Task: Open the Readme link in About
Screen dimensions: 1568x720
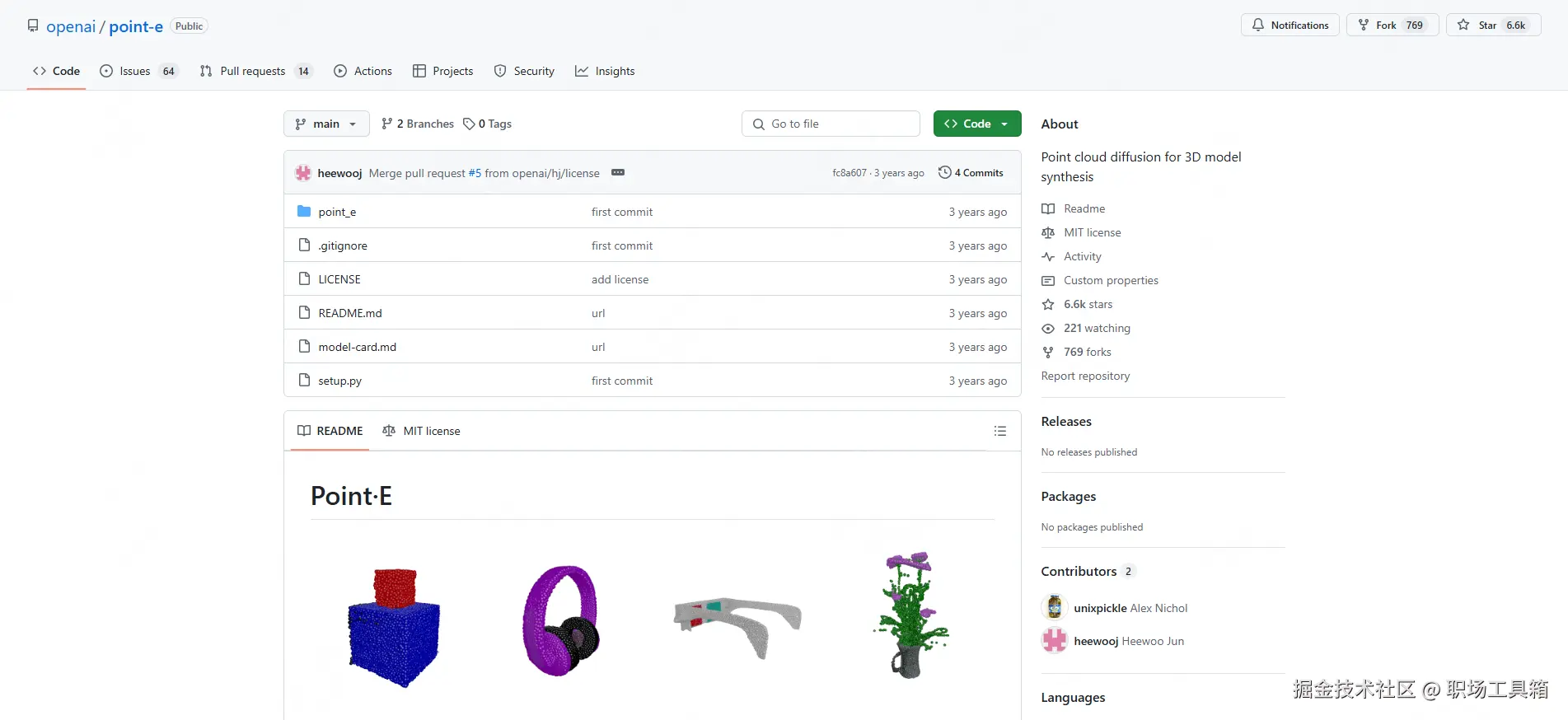Action: 1074,208
